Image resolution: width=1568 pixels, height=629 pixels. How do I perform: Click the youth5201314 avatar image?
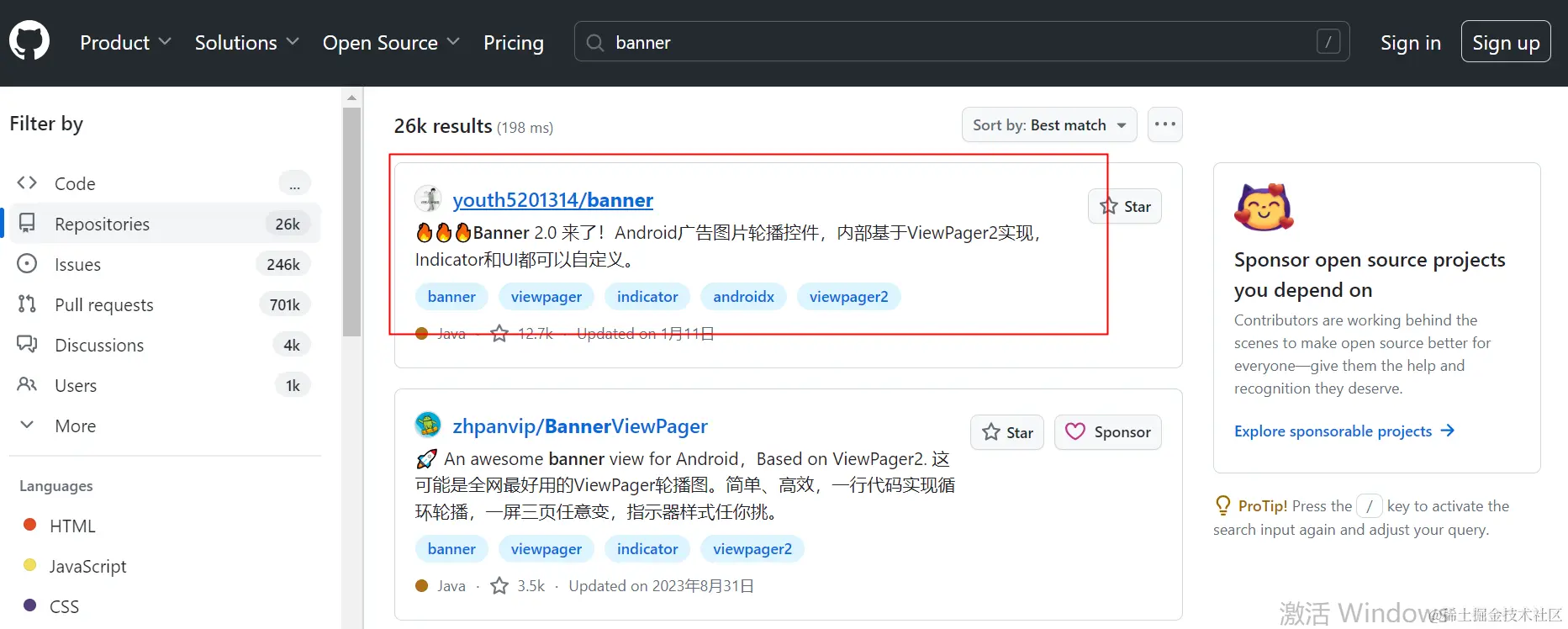(429, 199)
